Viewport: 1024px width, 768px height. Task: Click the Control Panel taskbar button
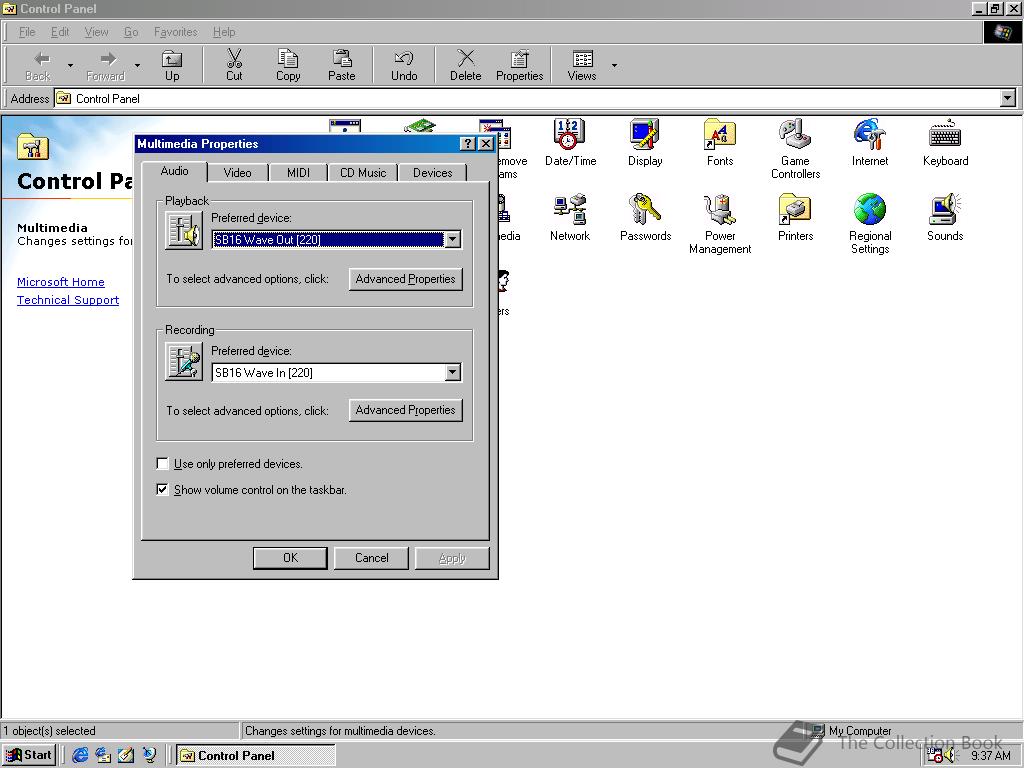(x=256, y=756)
